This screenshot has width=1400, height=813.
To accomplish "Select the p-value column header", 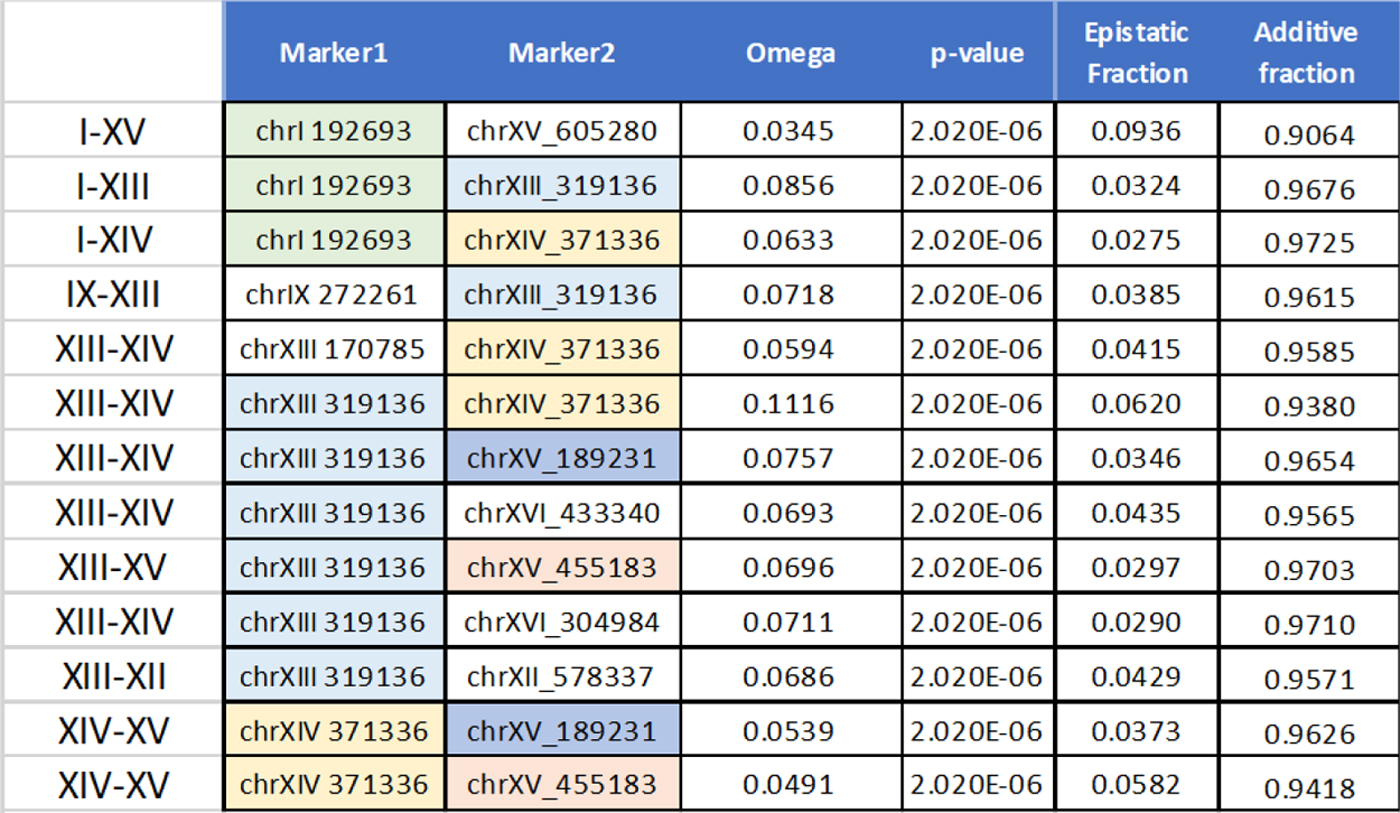I will click(977, 53).
